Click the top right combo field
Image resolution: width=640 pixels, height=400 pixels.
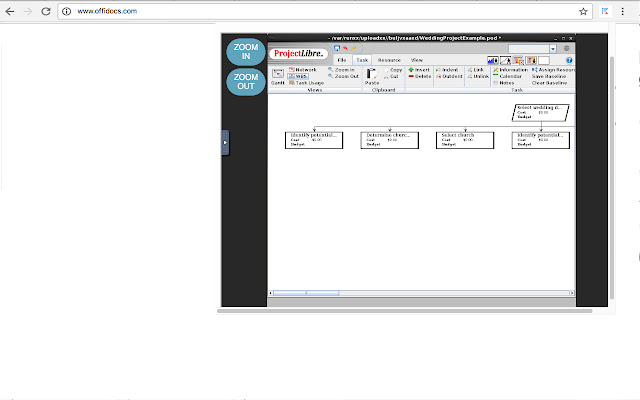point(529,49)
